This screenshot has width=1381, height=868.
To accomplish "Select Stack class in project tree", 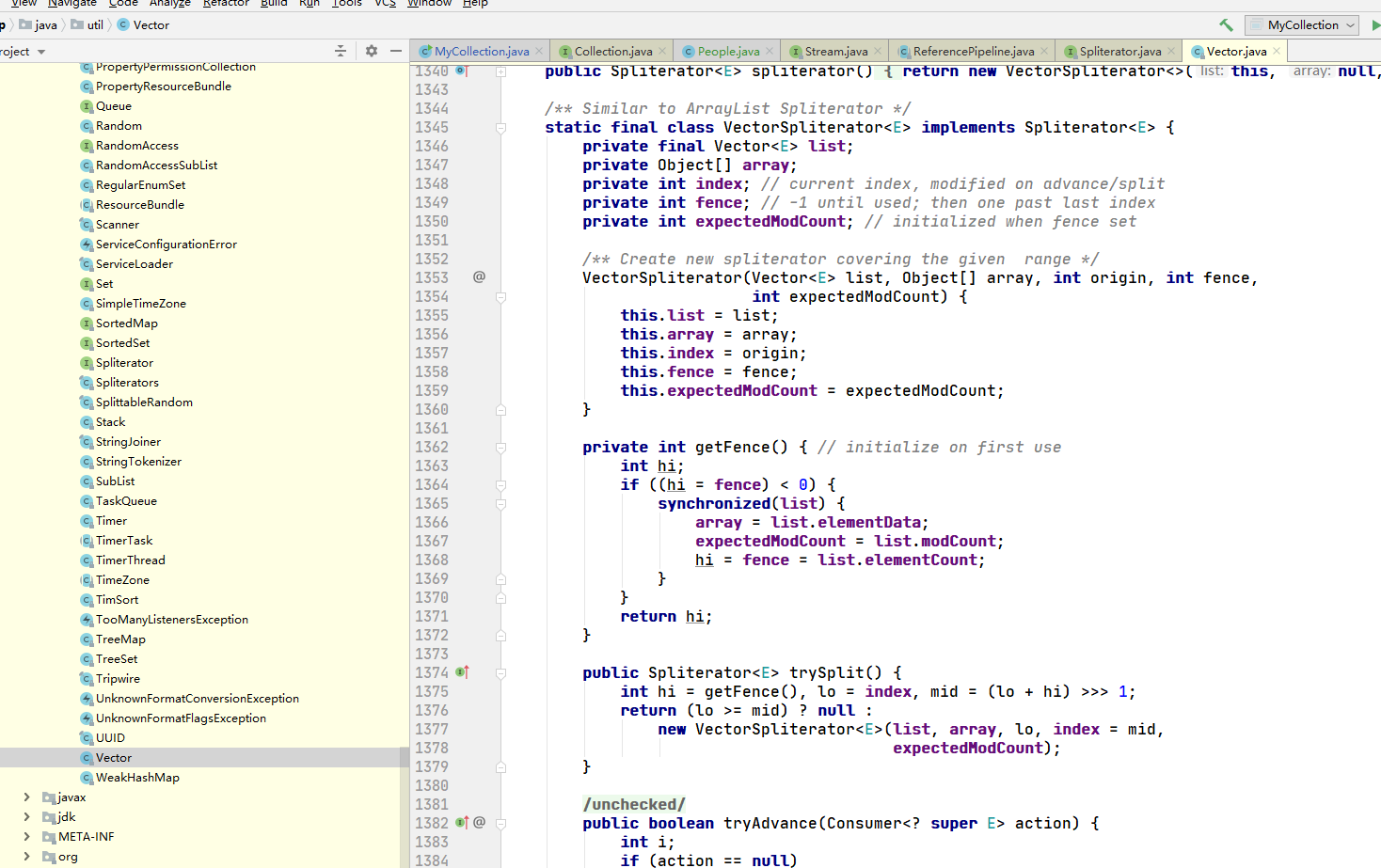I will [110, 422].
